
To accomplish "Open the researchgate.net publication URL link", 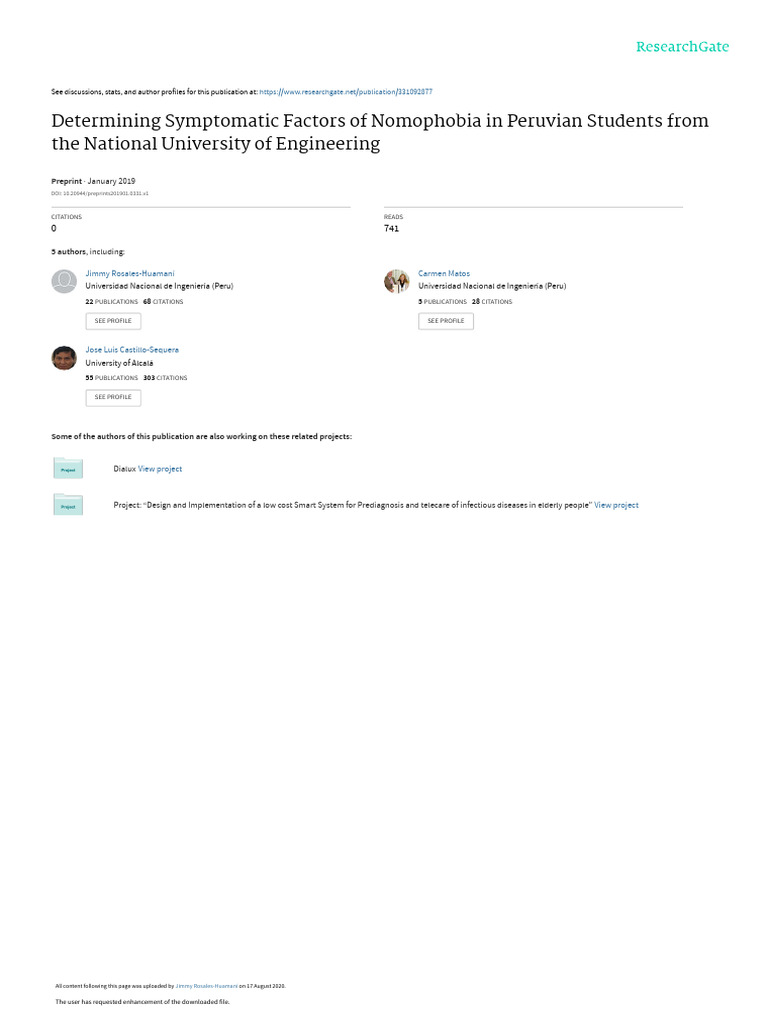I will pos(345,92).
